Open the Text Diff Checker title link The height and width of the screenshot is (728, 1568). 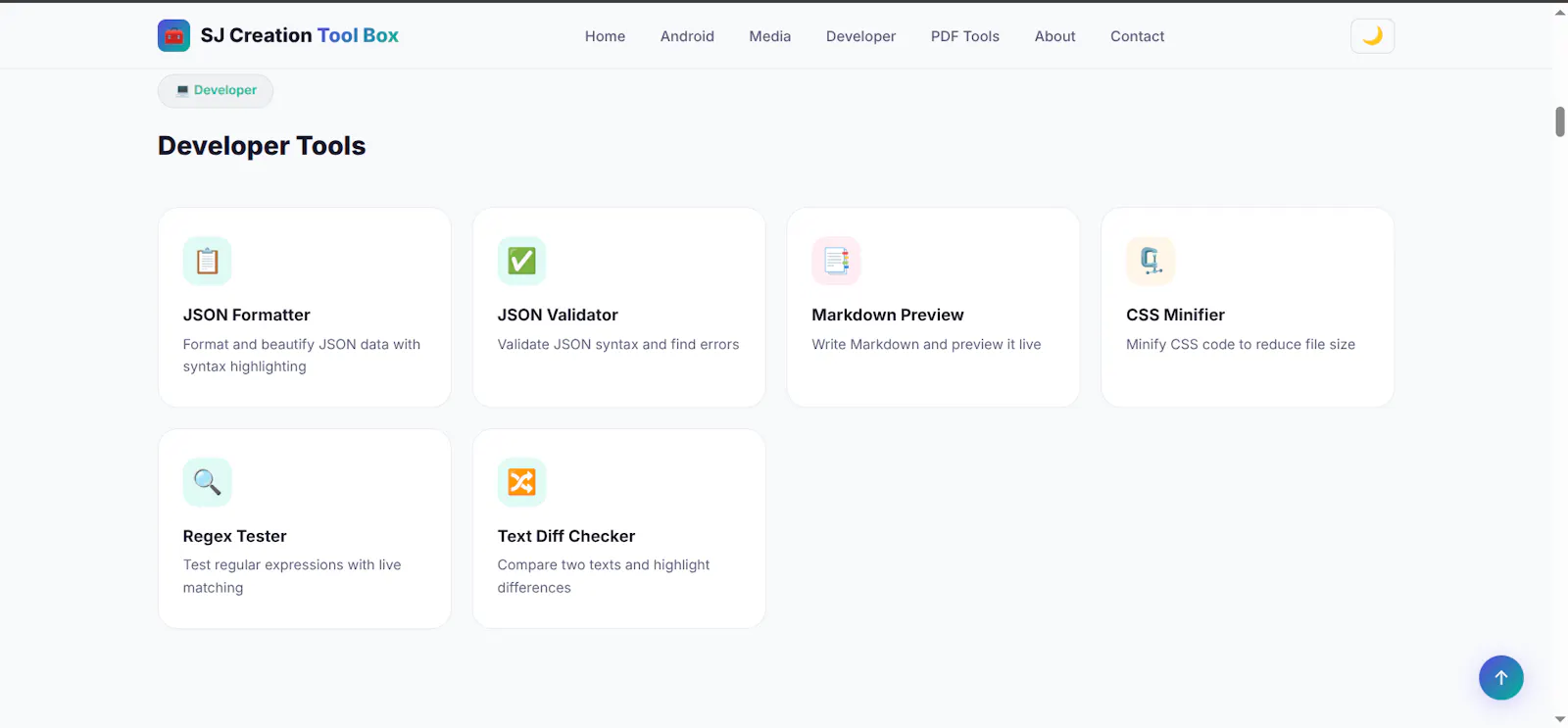pyautogui.click(x=565, y=536)
